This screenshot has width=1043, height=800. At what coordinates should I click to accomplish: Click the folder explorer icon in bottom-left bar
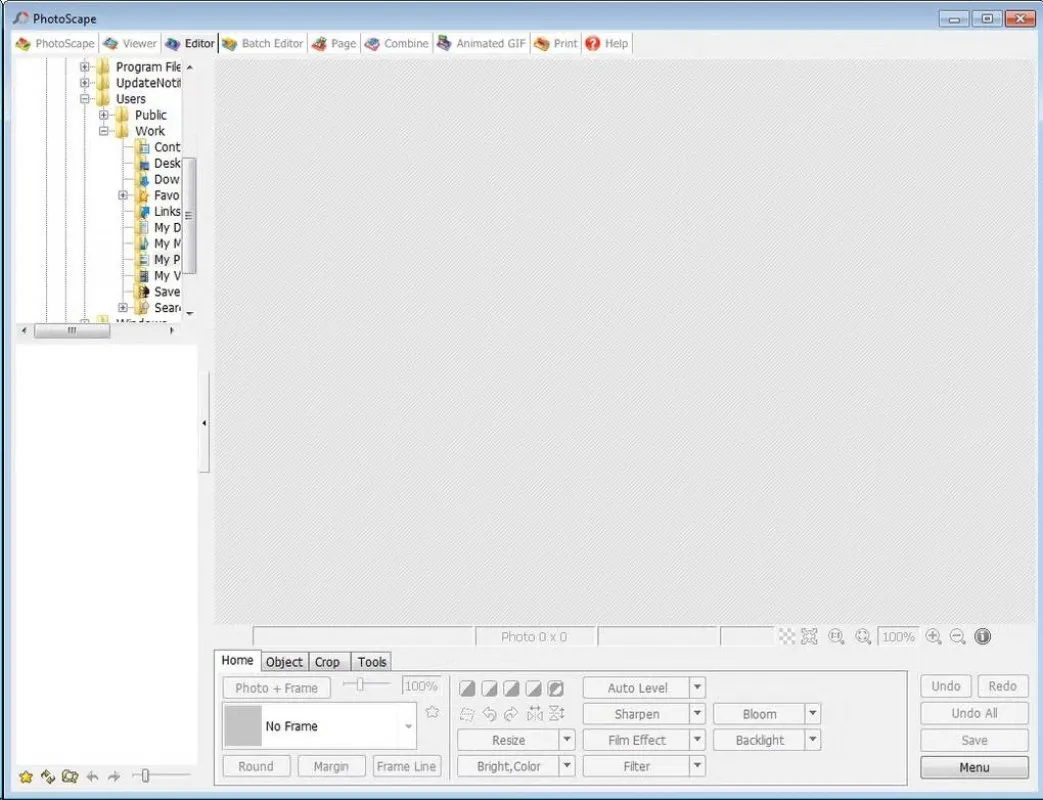tap(70, 776)
